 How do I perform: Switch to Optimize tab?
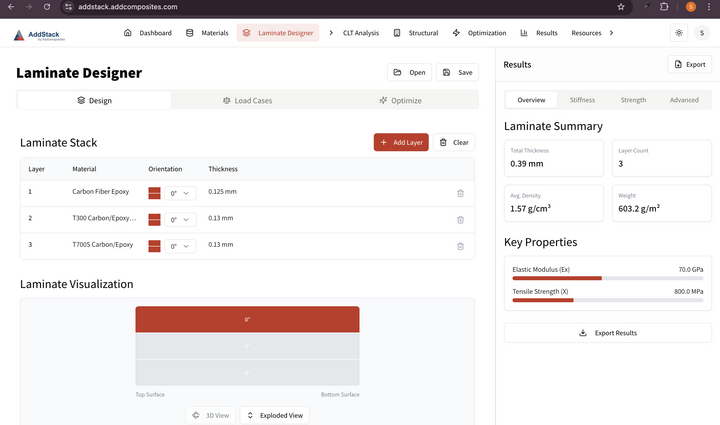tap(400, 101)
